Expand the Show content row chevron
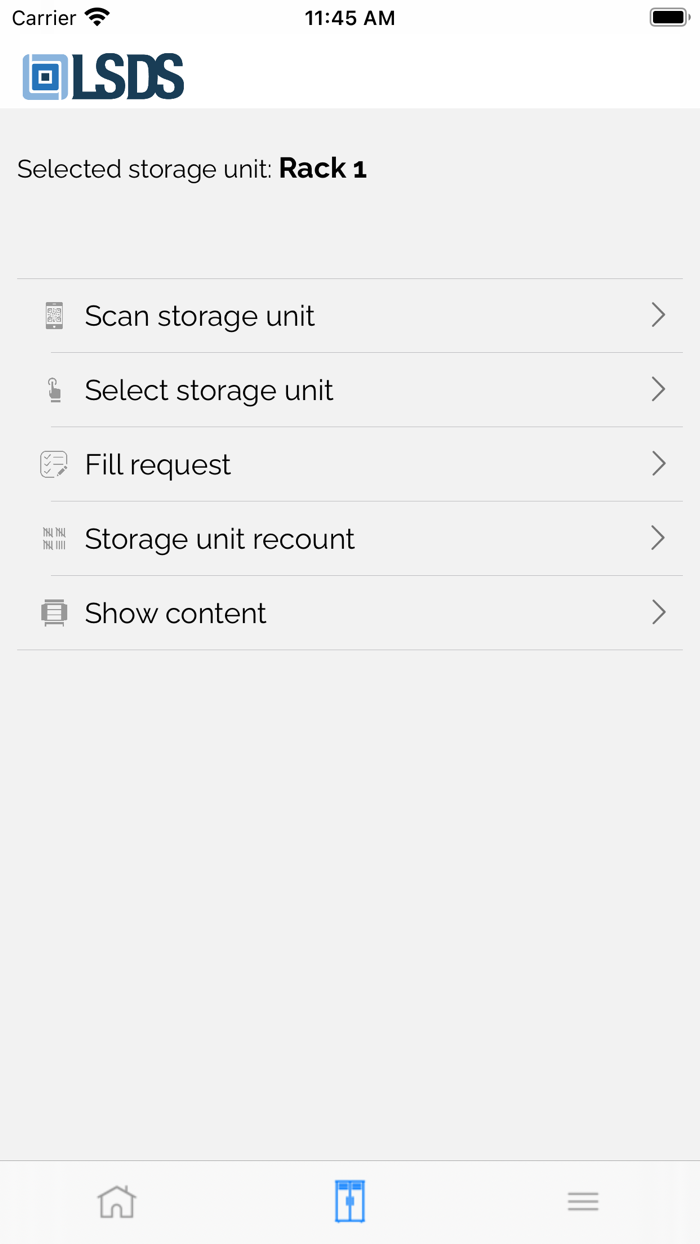 (658, 612)
